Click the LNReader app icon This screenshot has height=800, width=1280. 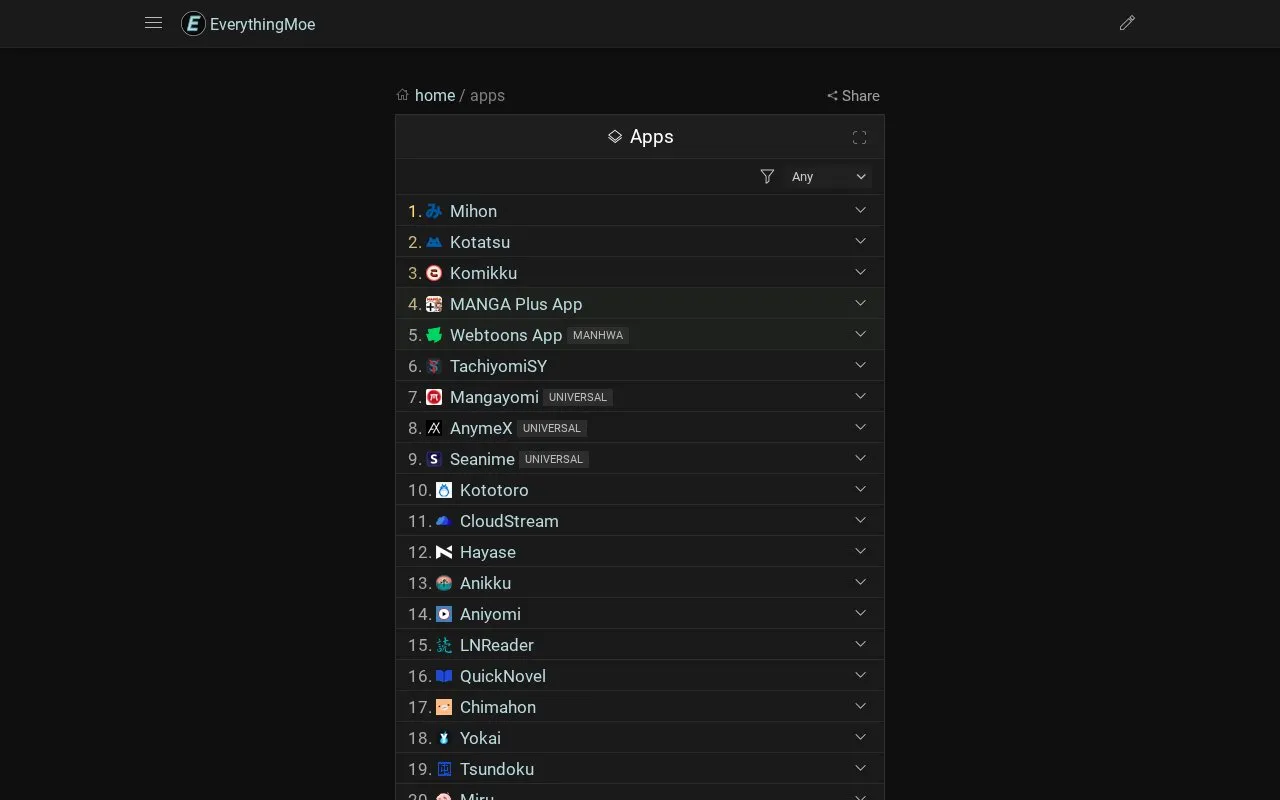click(444, 645)
